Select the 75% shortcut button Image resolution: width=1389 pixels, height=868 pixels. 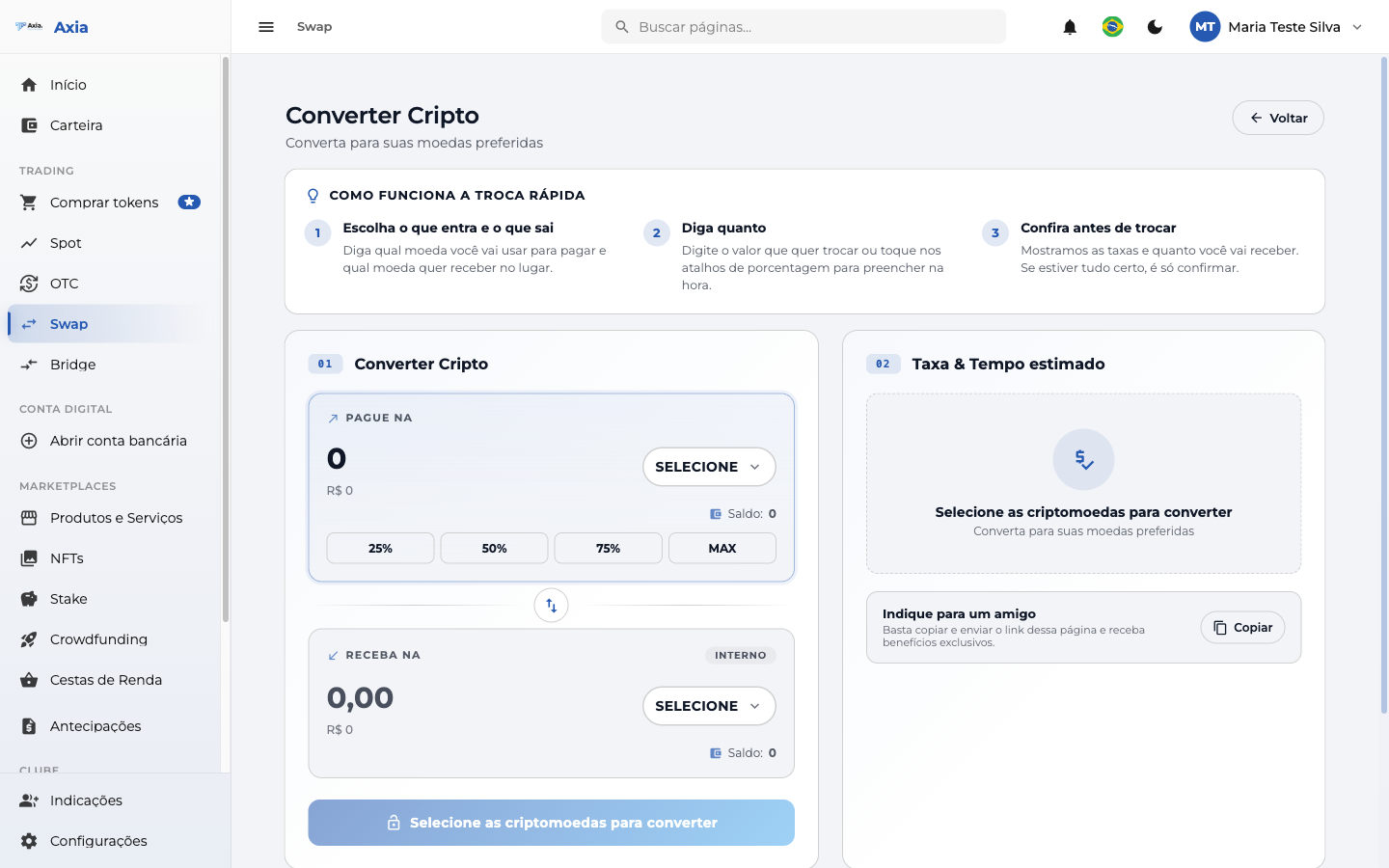pyautogui.click(x=608, y=548)
